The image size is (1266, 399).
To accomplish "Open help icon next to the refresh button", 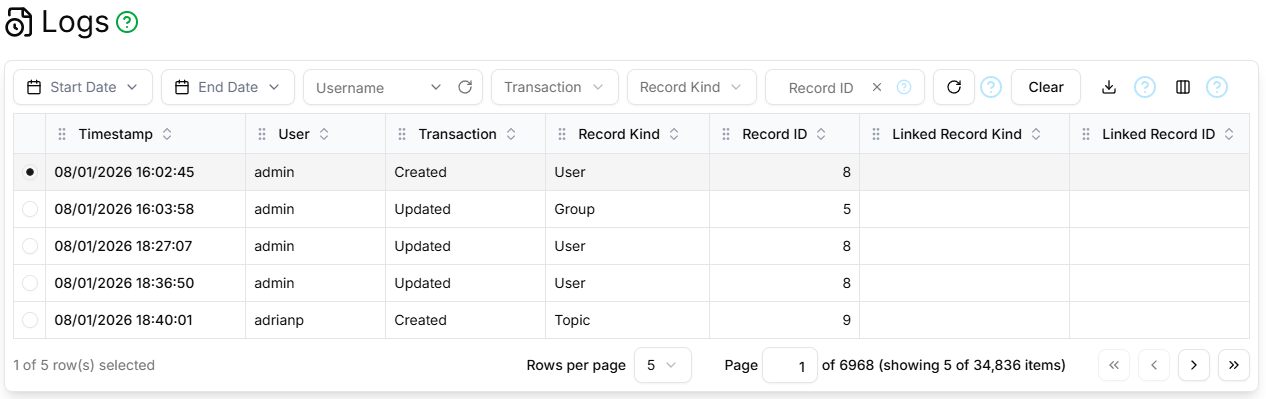I will tap(991, 87).
